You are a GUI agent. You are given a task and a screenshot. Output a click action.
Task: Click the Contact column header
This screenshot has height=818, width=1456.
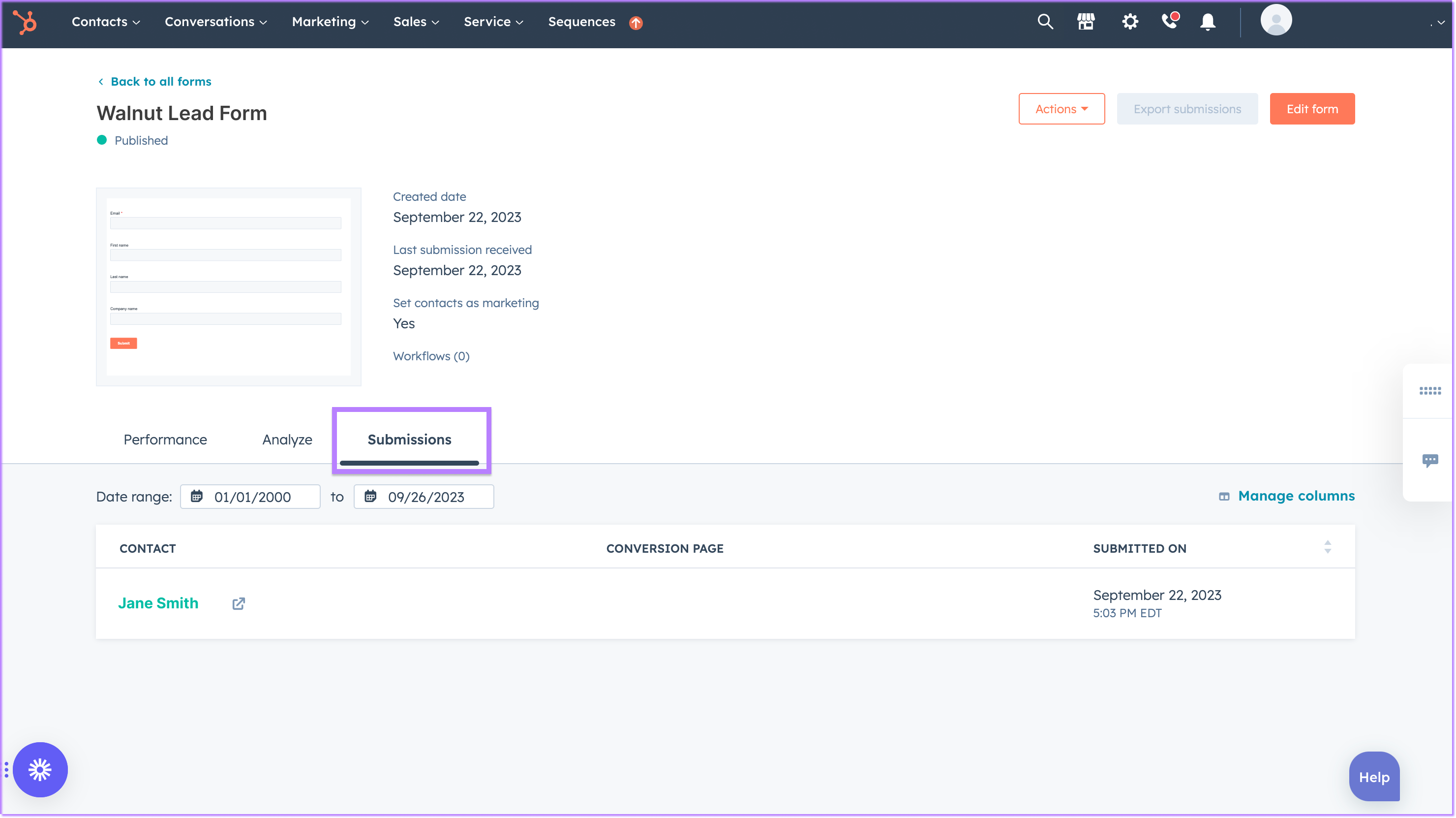(148, 548)
